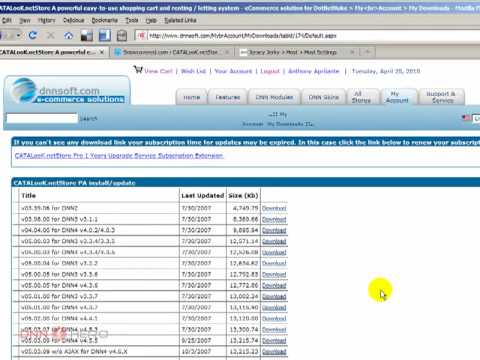The image size is (480, 360).
Task: Click the Wish List link
Action: 193,71
